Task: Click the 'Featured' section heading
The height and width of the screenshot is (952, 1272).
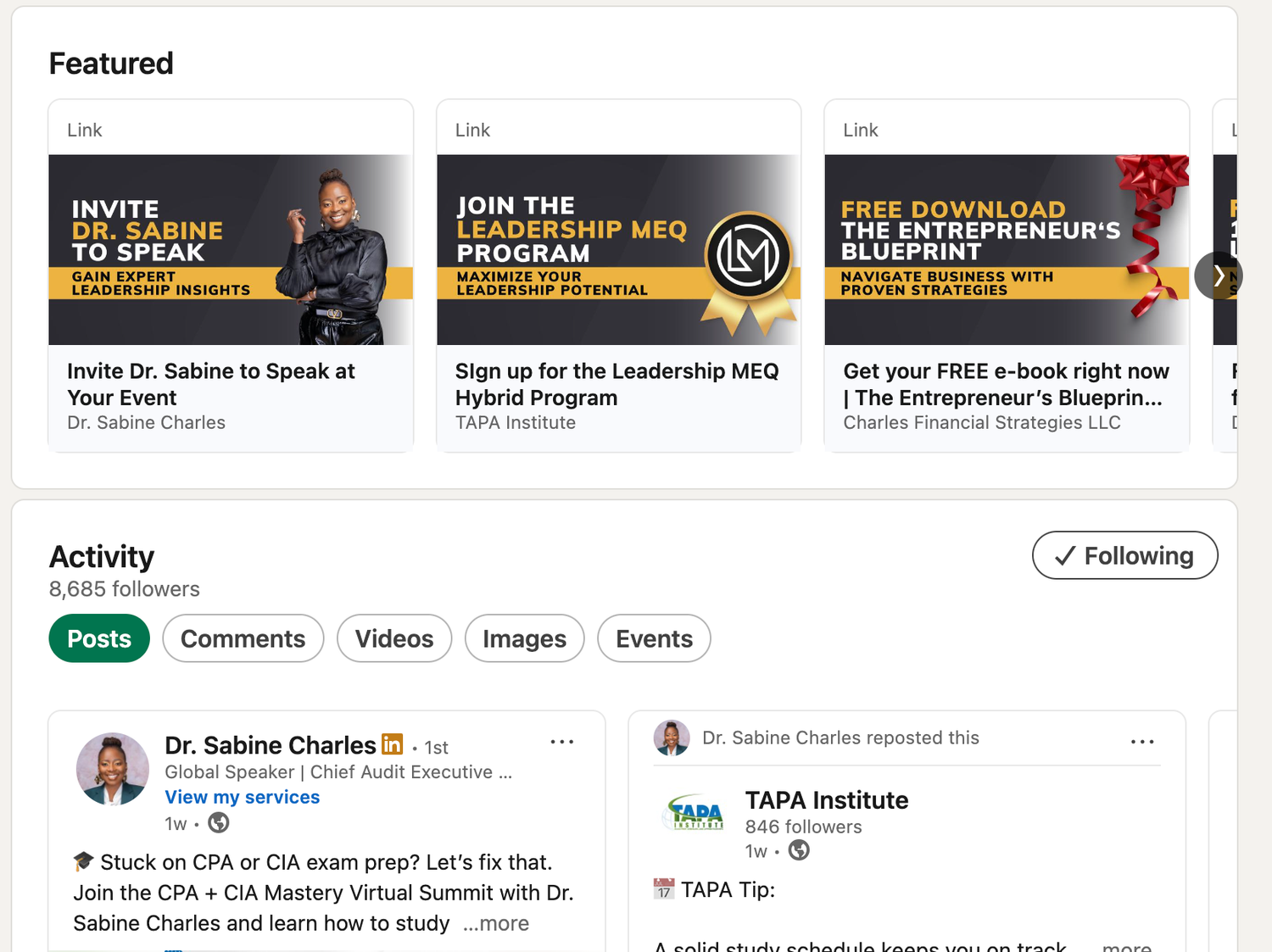Action: [111, 64]
